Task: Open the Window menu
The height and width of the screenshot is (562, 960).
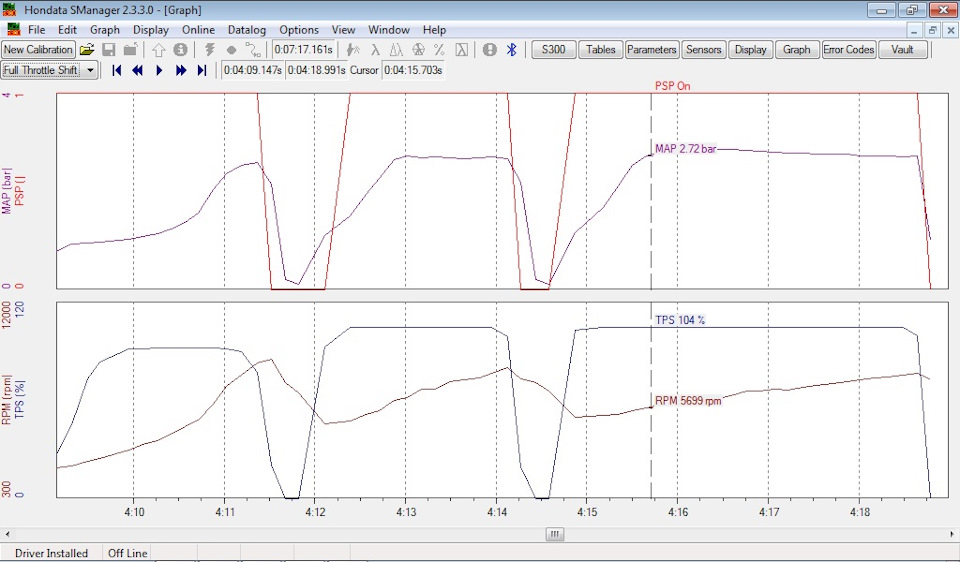Action: (x=389, y=29)
